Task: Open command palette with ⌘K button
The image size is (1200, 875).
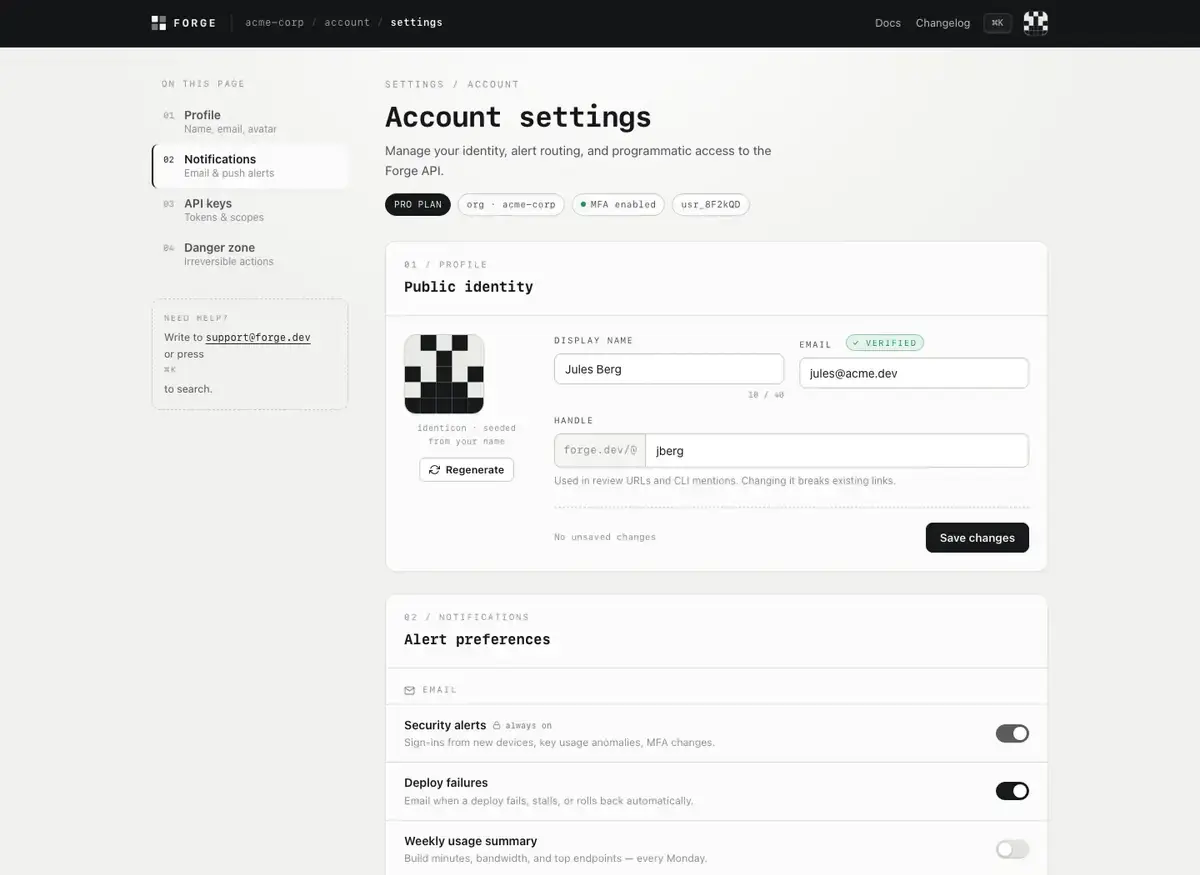Action: 997,23
